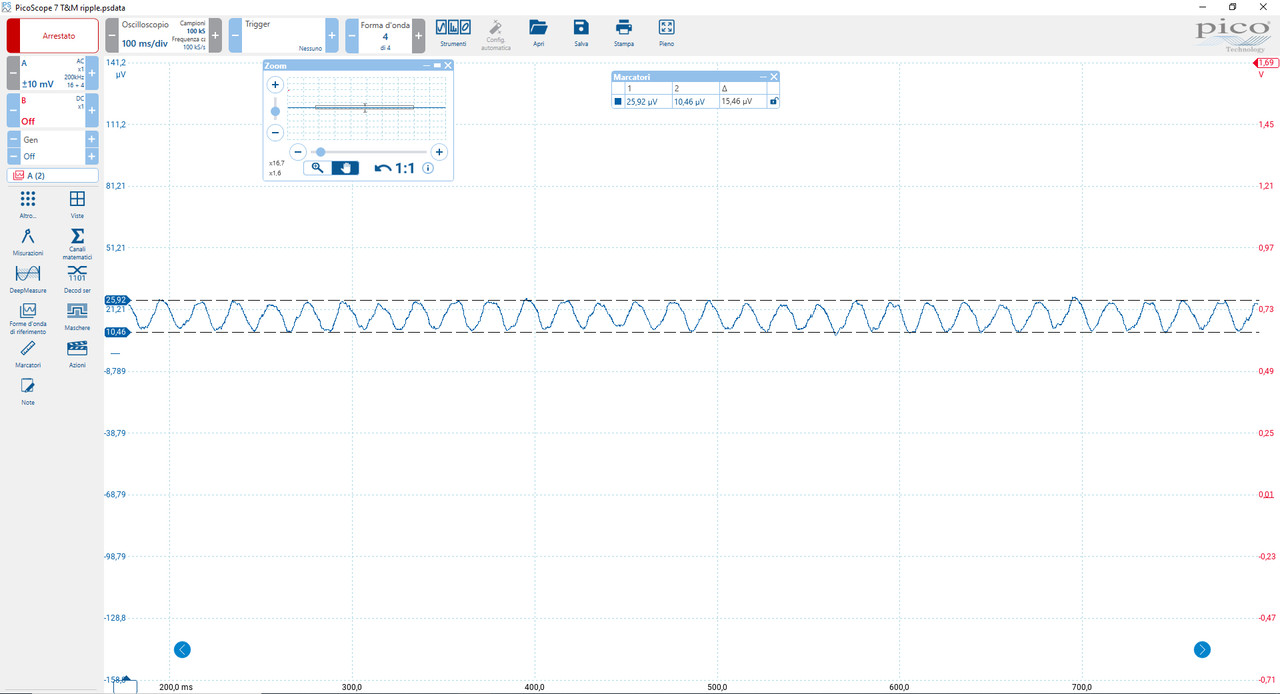Zoom out horizontally with the minus beside the Zoom panel's horizontal slider
The height and width of the screenshot is (694, 1280).
click(x=298, y=152)
